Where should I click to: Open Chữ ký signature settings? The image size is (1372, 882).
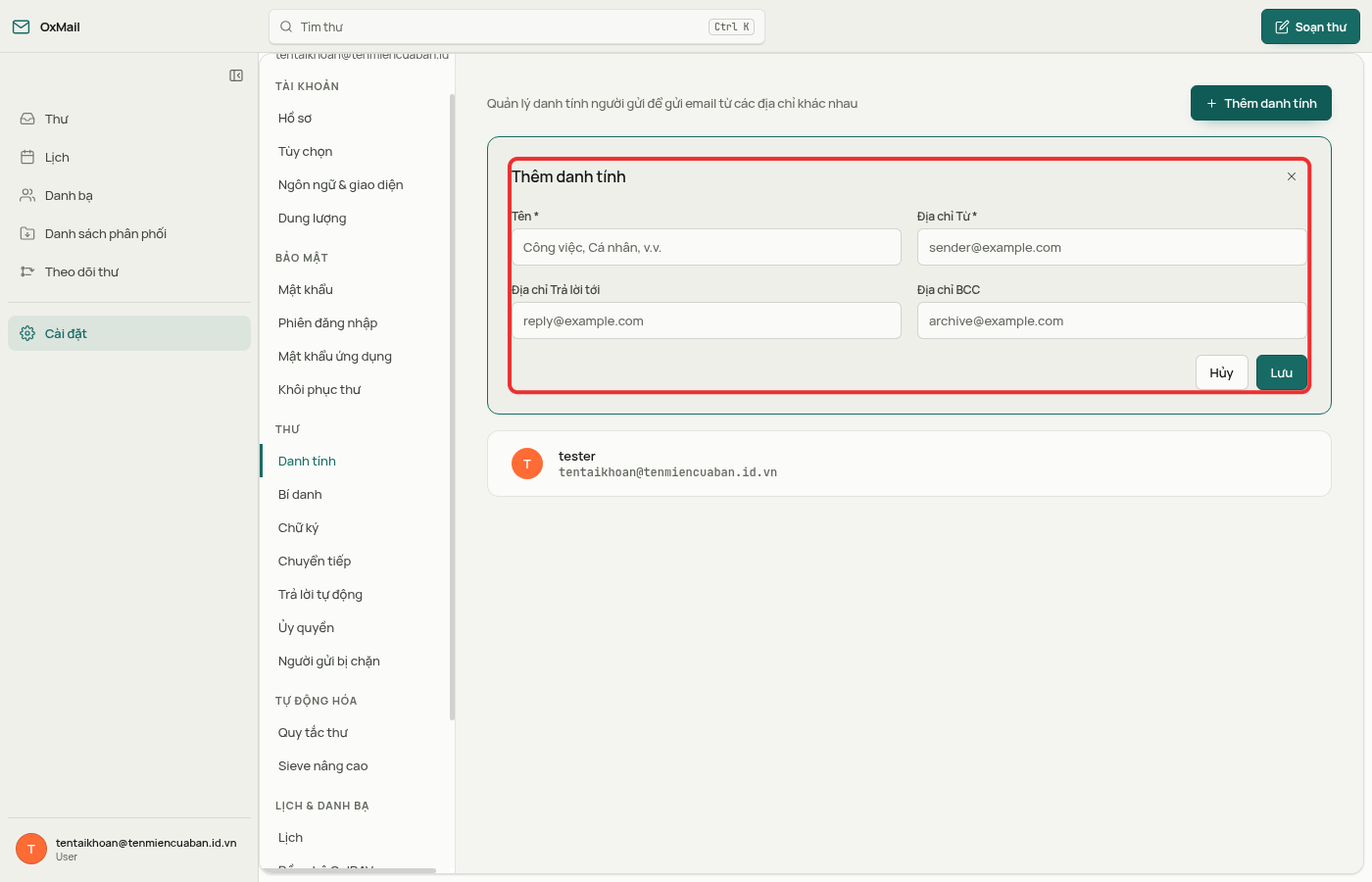(355, 527)
